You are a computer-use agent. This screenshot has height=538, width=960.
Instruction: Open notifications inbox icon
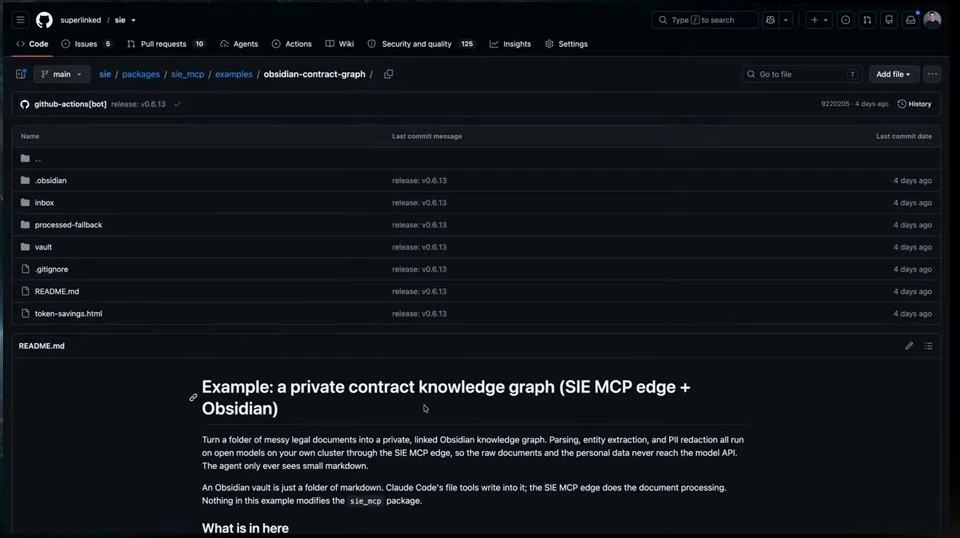(911, 20)
